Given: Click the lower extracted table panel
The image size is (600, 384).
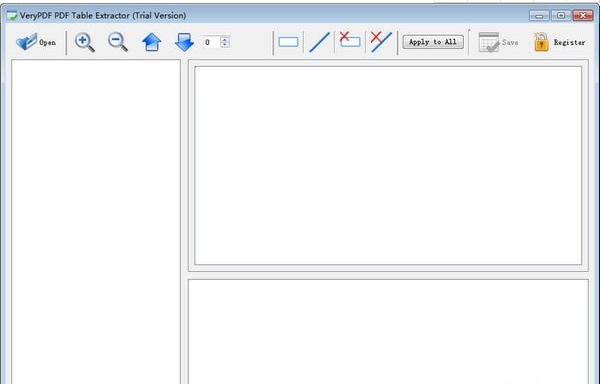Looking at the screenshot, I should pyautogui.click(x=388, y=332).
